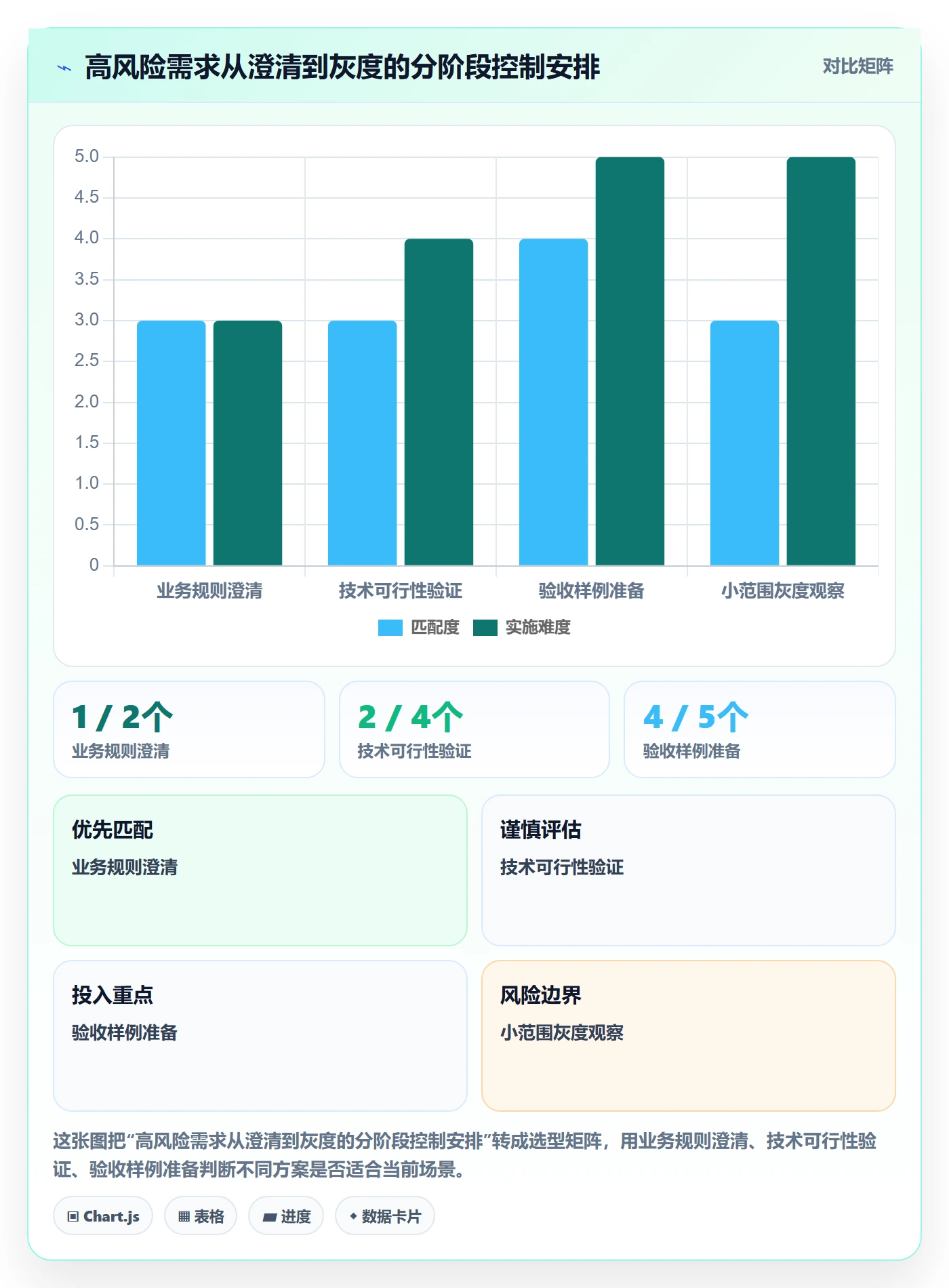Click the 技术可行性验证 x-axis label
Image resolution: width=949 pixels, height=1288 pixels.
401,591
